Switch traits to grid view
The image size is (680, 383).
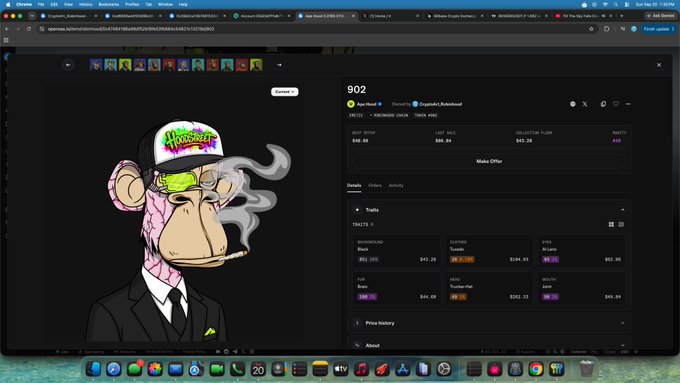tap(611, 225)
